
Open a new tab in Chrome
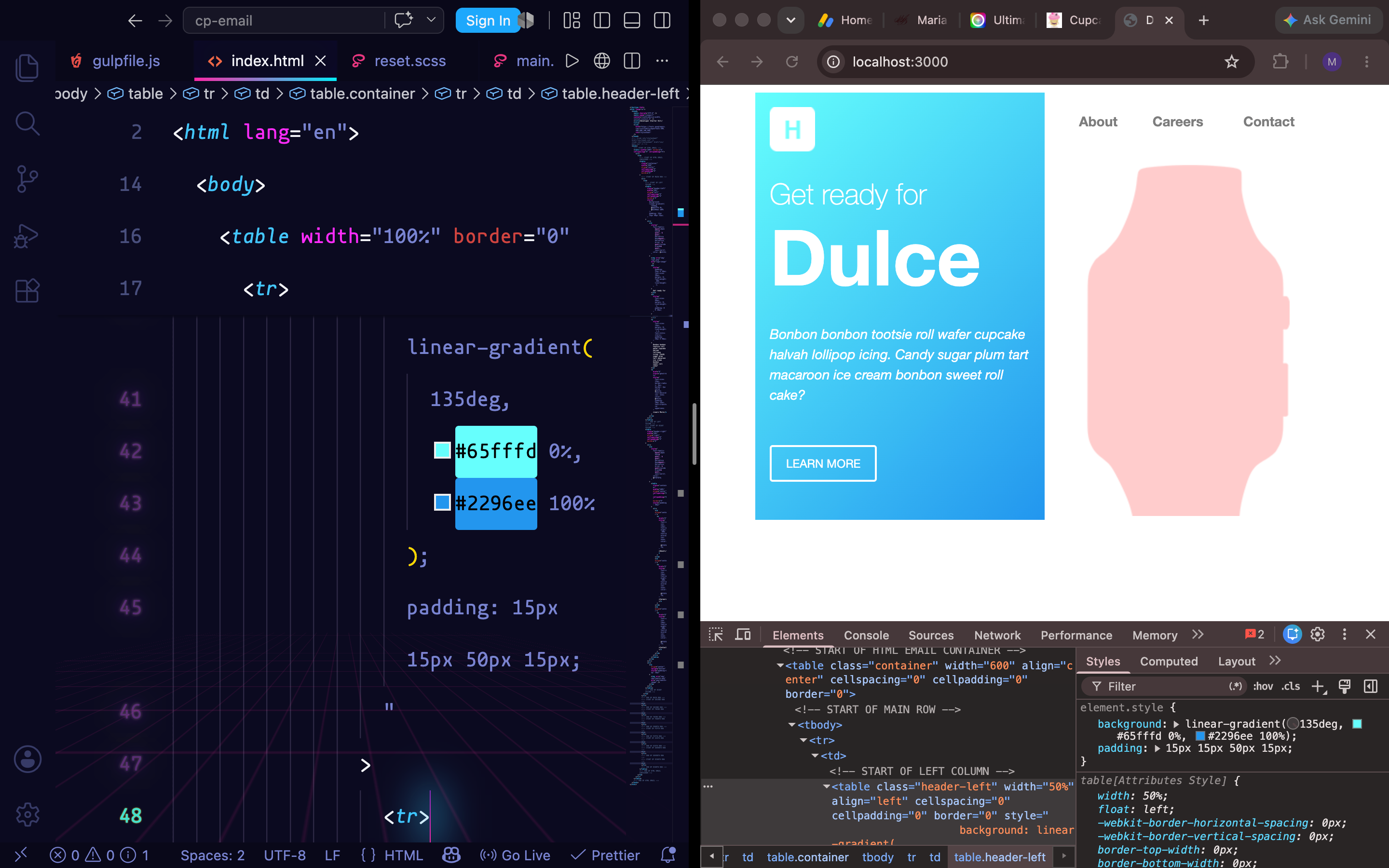1204,20
